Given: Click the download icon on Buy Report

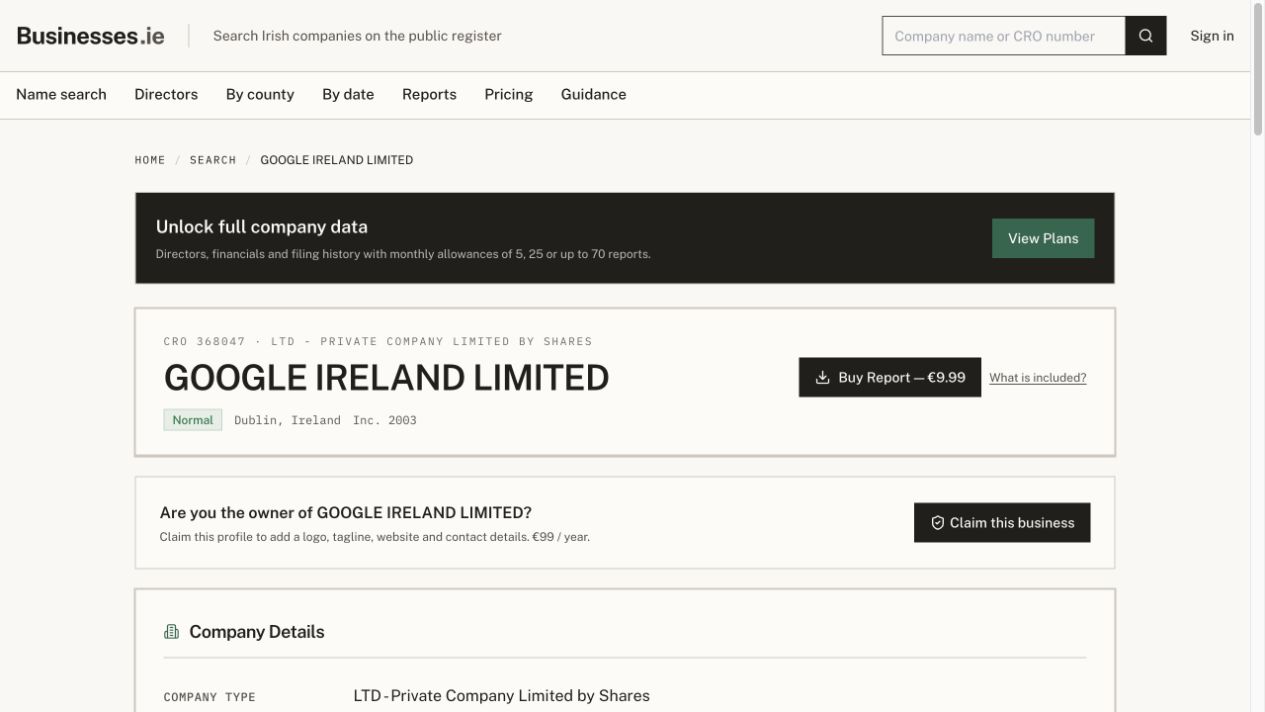Looking at the screenshot, I should pyautogui.click(x=823, y=377).
